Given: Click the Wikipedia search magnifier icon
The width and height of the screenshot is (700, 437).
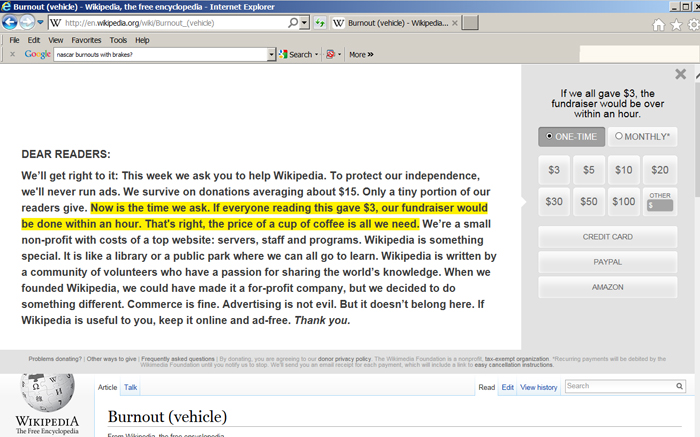Looking at the screenshot, I should [679, 386].
